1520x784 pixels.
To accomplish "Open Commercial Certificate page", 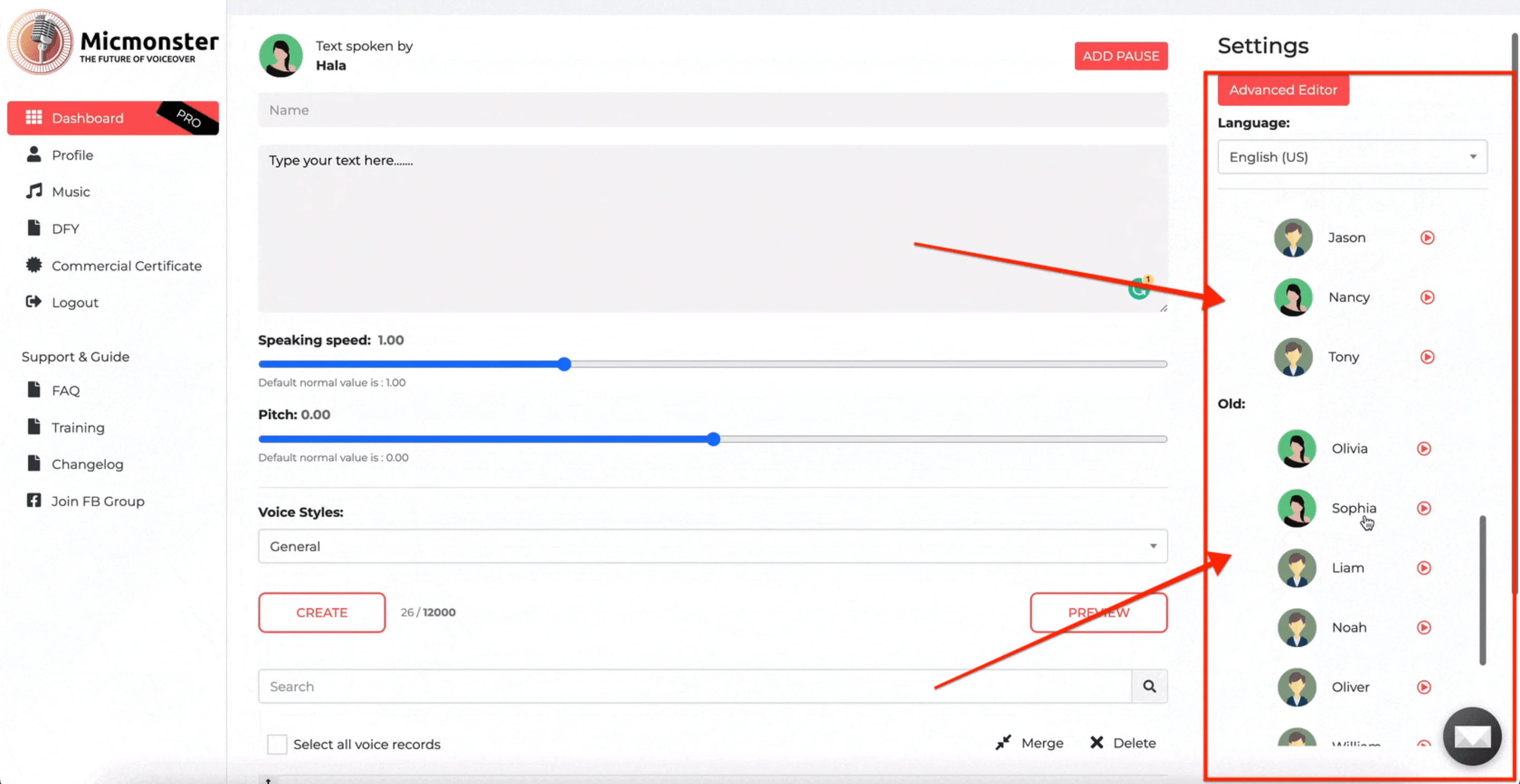I will pos(127,266).
